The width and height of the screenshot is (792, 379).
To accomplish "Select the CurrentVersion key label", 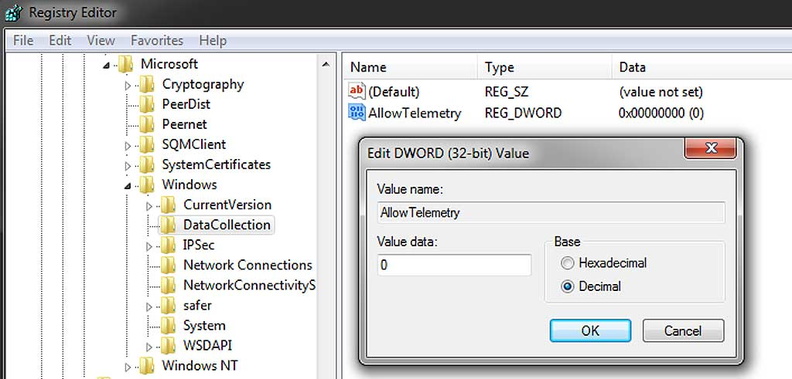I will [x=227, y=205].
